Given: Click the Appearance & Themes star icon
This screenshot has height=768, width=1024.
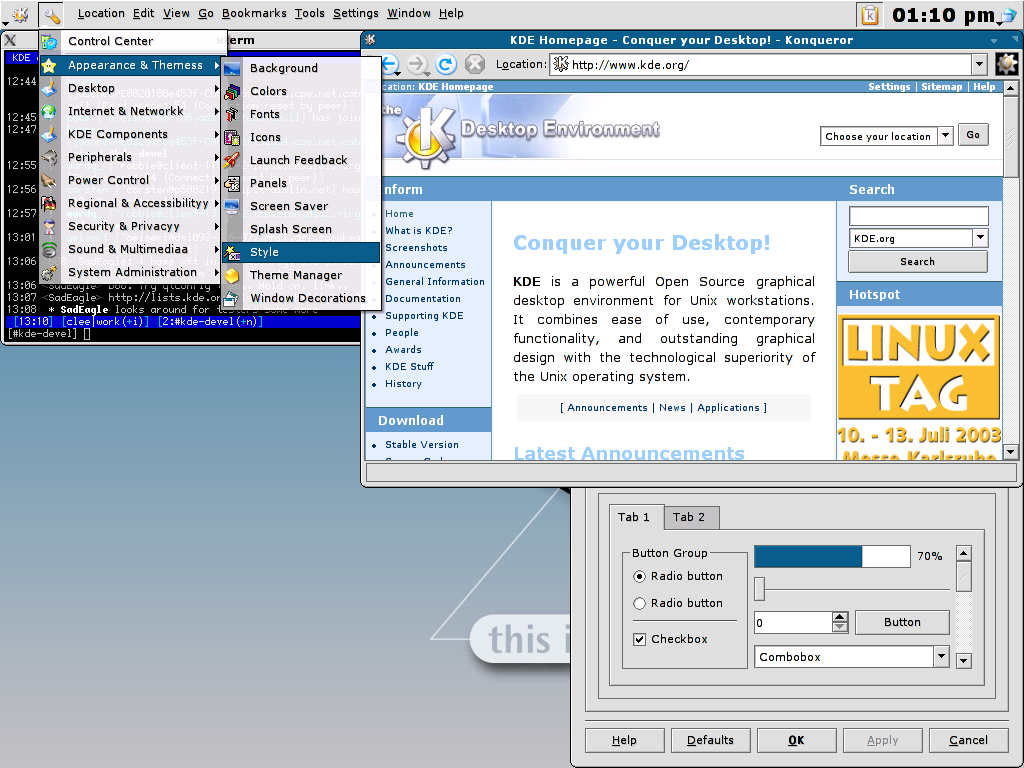Looking at the screenshot, I should pyautogui.click(x=50, y=65).
